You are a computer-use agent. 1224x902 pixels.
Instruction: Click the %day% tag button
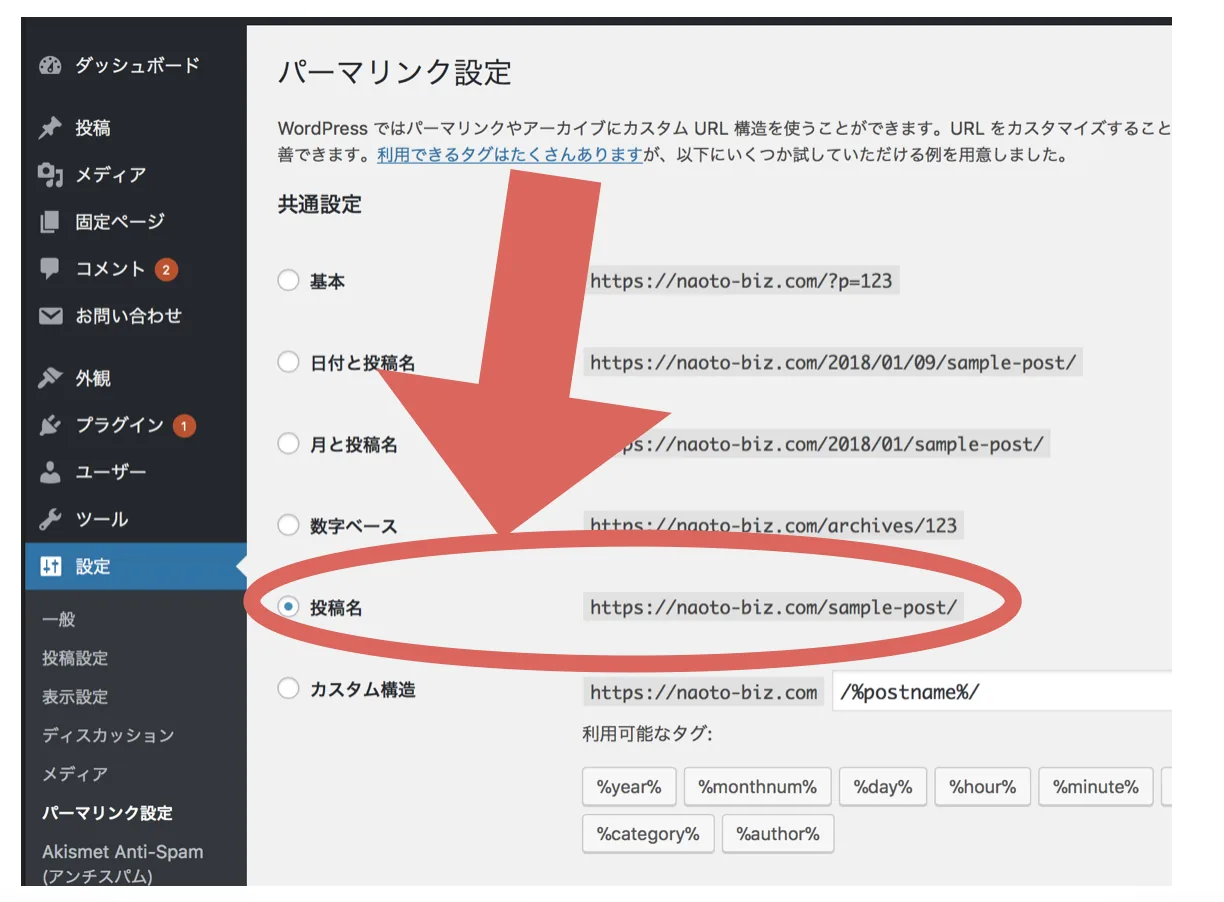click(883, 787)
